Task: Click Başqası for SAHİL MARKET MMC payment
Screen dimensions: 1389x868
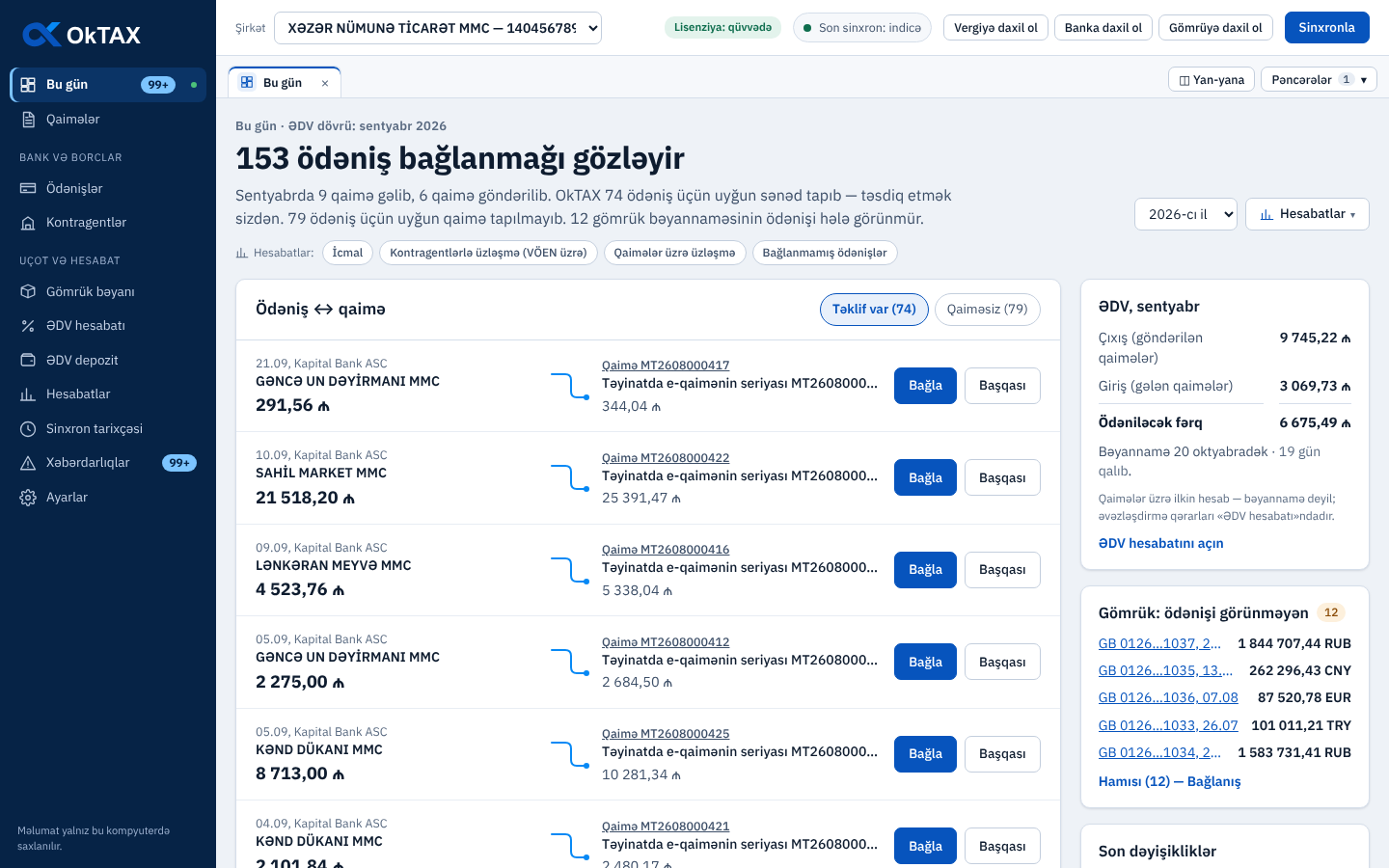Action: point(1002,477)
